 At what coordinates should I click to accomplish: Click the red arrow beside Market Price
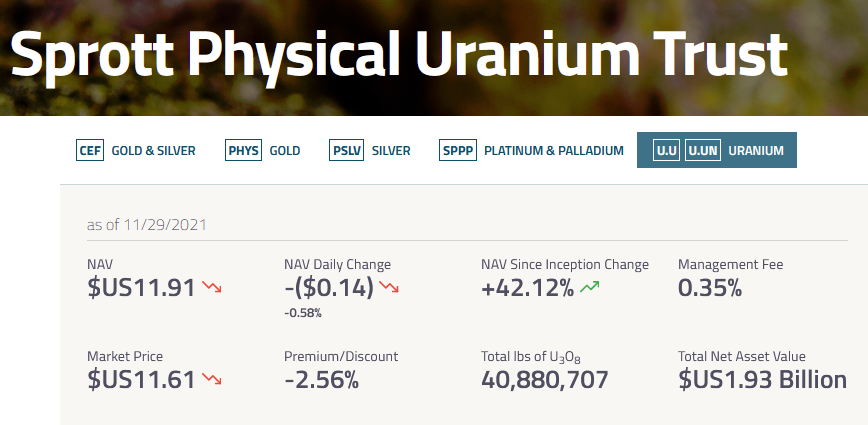[212, 379]
